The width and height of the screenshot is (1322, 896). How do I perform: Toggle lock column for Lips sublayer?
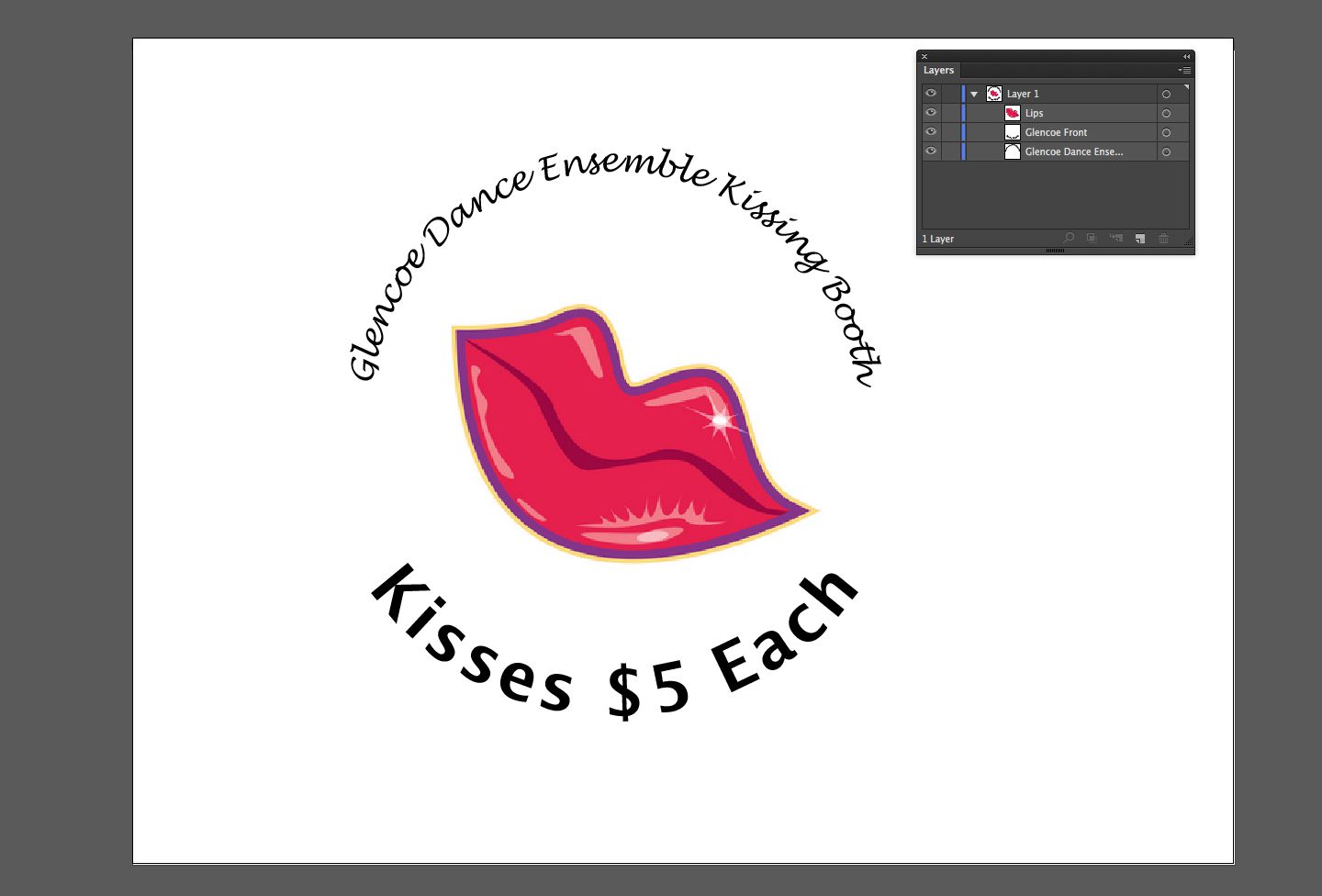pos(950,113)
